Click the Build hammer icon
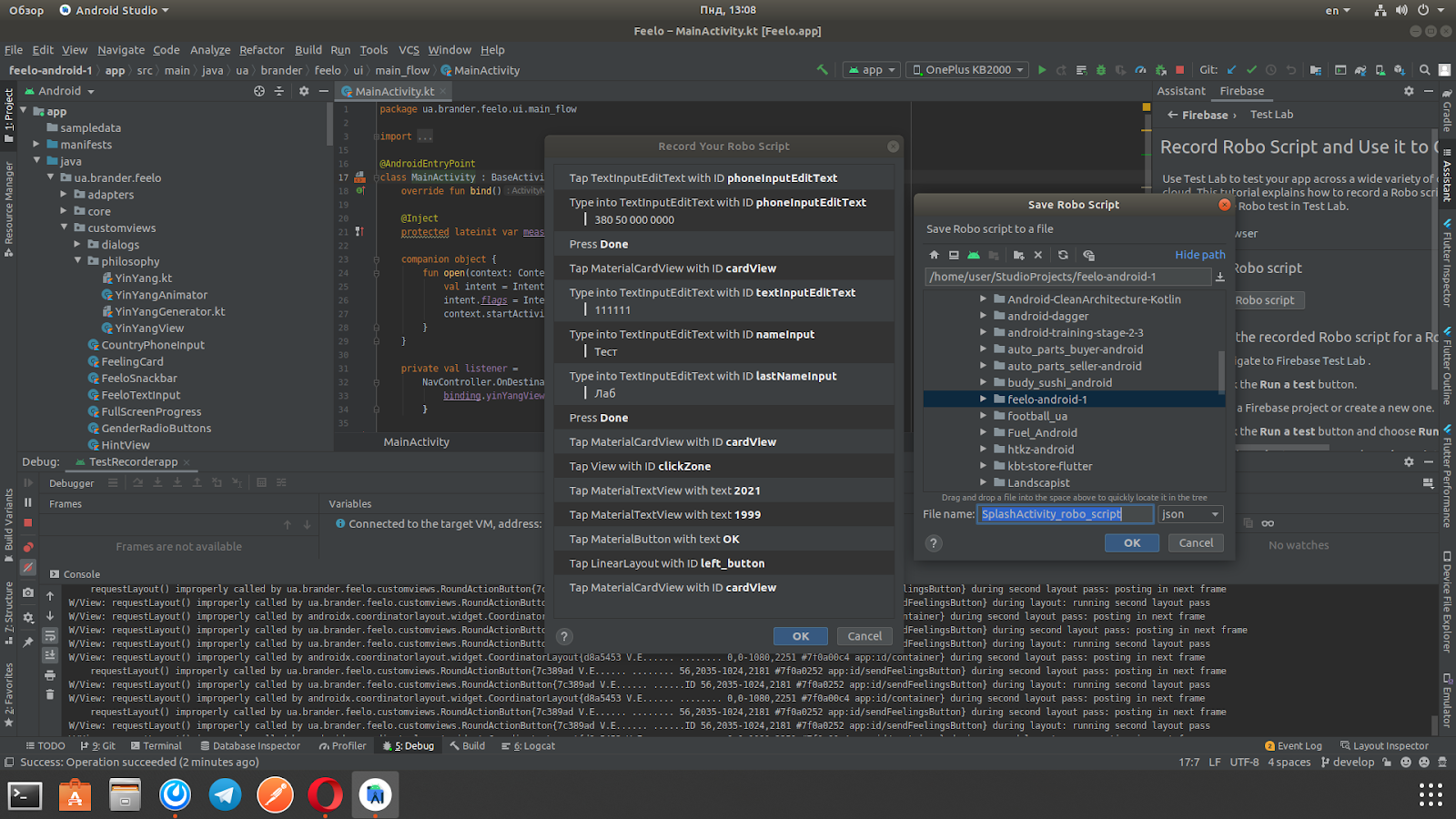Image resolution: width=1456 pixels, height=819 pixels. pos(823,70)
